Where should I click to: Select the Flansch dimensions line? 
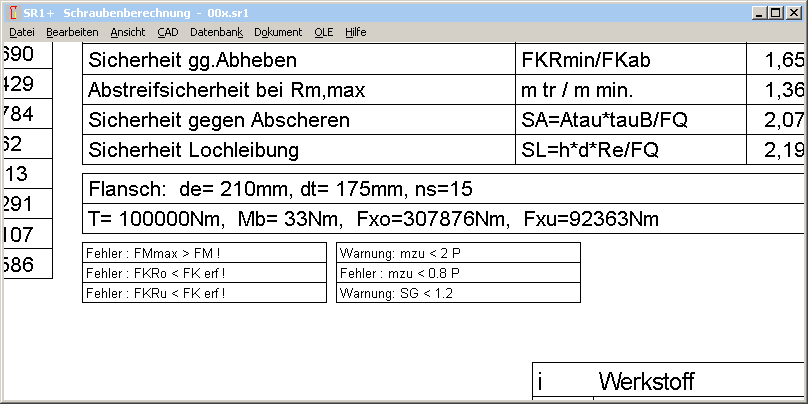point(280,188)
